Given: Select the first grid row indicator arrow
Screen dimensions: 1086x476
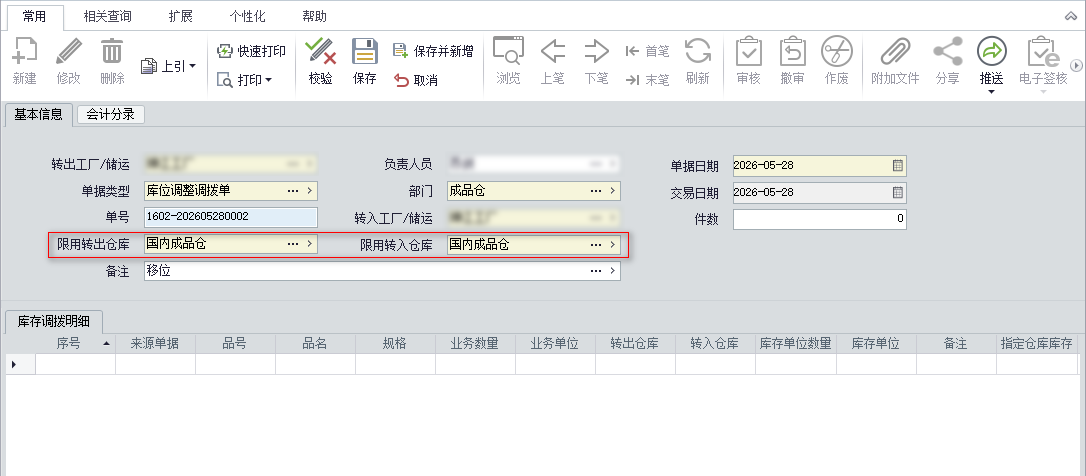Looking at the screenshot, I should pyautogui.click(x=15, y=364).
